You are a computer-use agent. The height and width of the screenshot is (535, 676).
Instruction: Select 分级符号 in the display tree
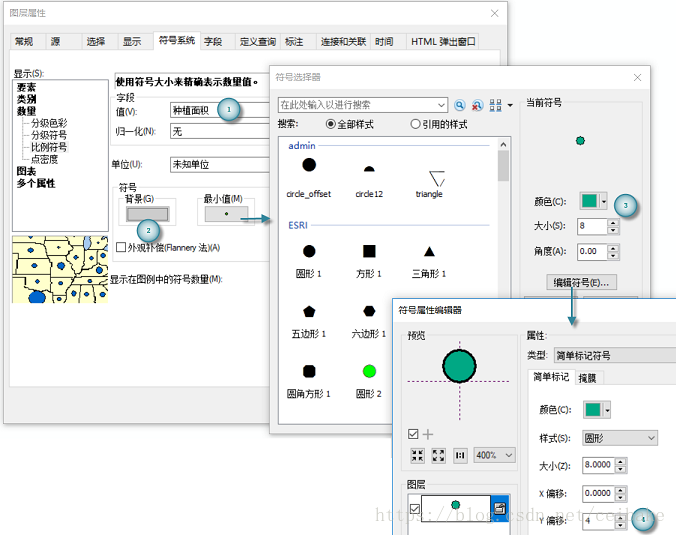tap(49, 135)
